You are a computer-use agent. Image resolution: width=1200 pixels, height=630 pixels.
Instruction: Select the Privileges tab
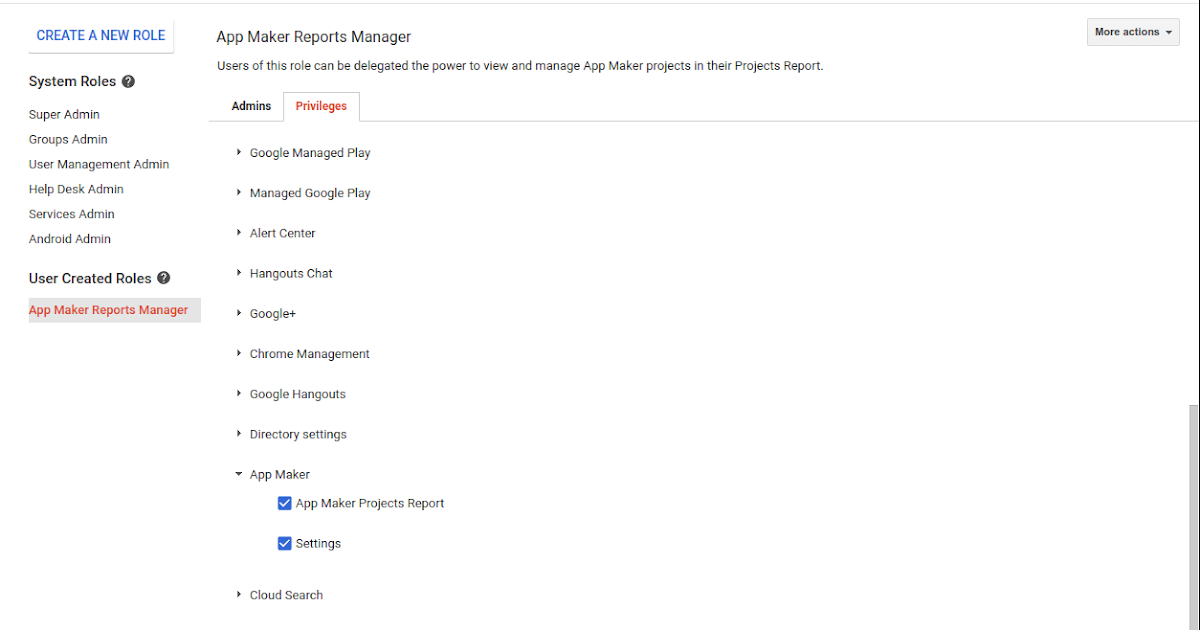321,105
